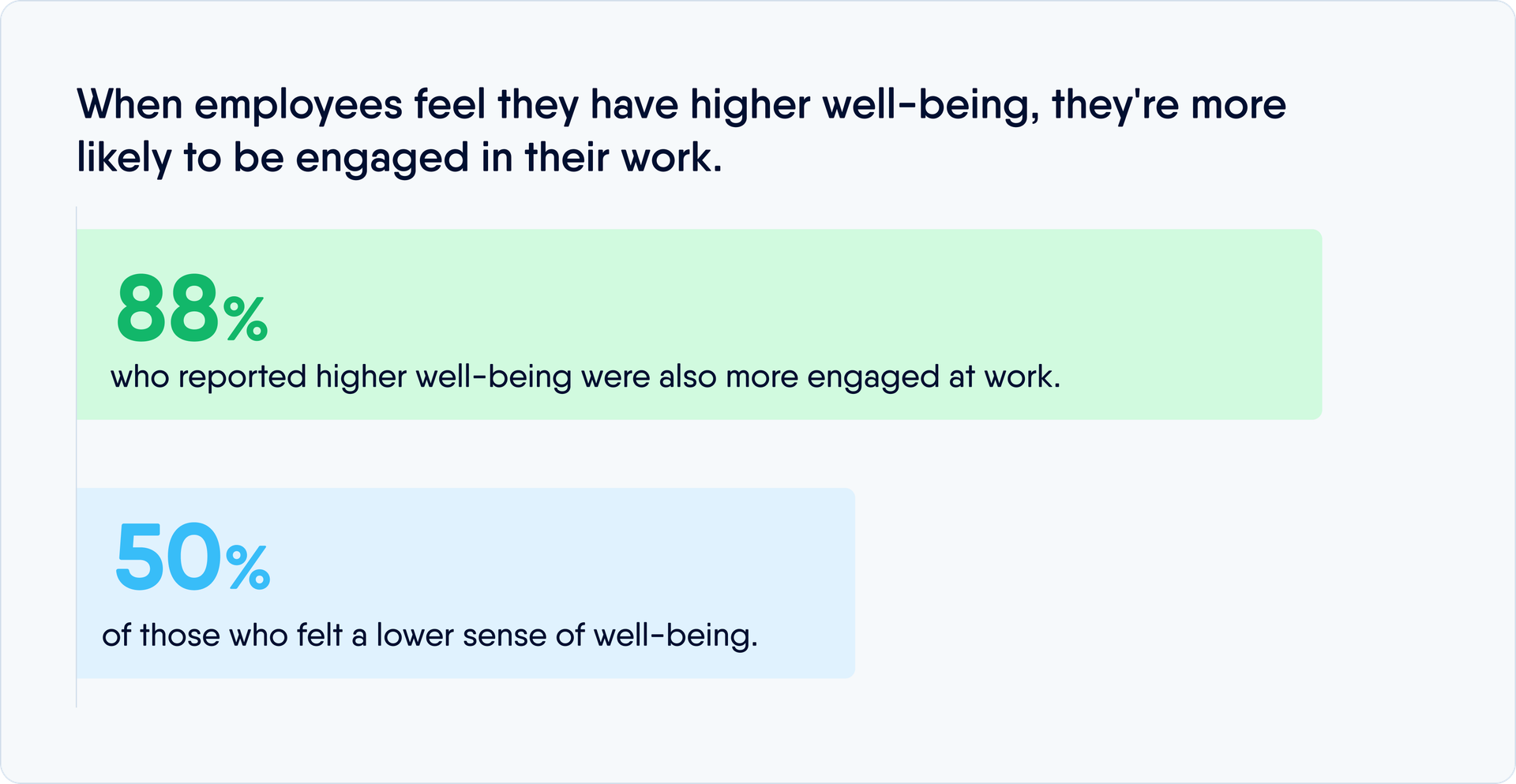Click the blue percent sign after 50
The width and height of the screenshot is (1516, 784).
248,568
